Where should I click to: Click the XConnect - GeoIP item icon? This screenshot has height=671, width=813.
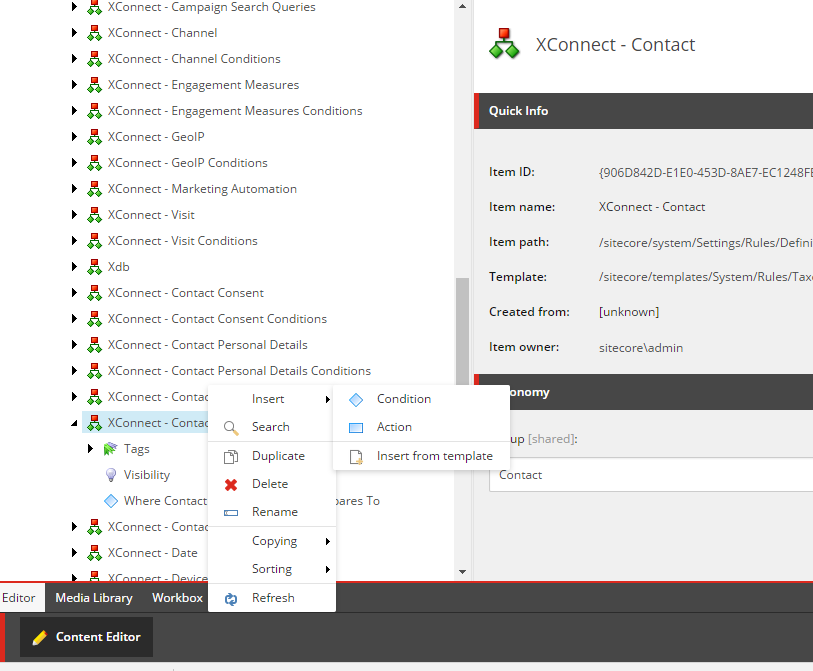(x=94, y=137)
